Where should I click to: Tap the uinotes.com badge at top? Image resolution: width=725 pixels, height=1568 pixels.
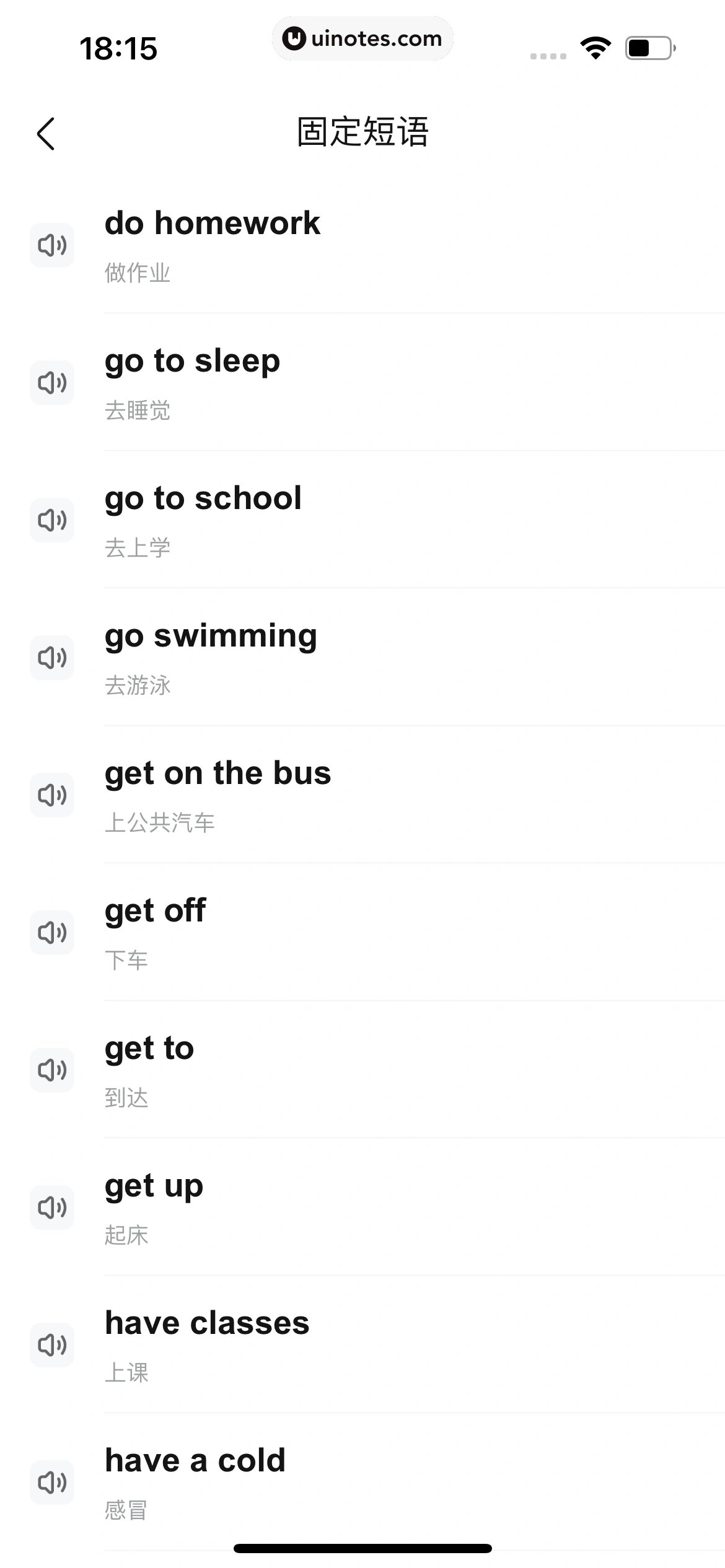362,38
